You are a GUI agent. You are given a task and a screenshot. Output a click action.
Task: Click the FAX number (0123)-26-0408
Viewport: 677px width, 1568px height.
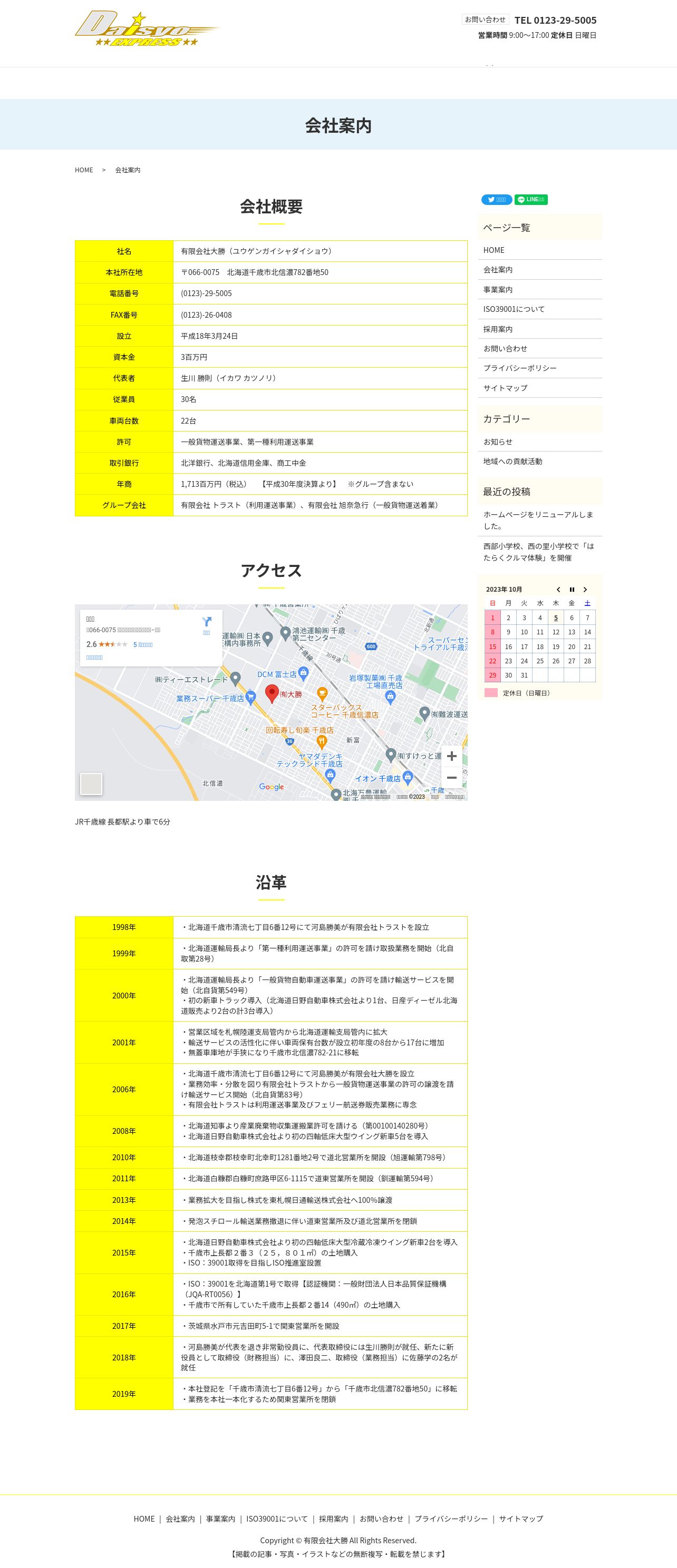206,315
